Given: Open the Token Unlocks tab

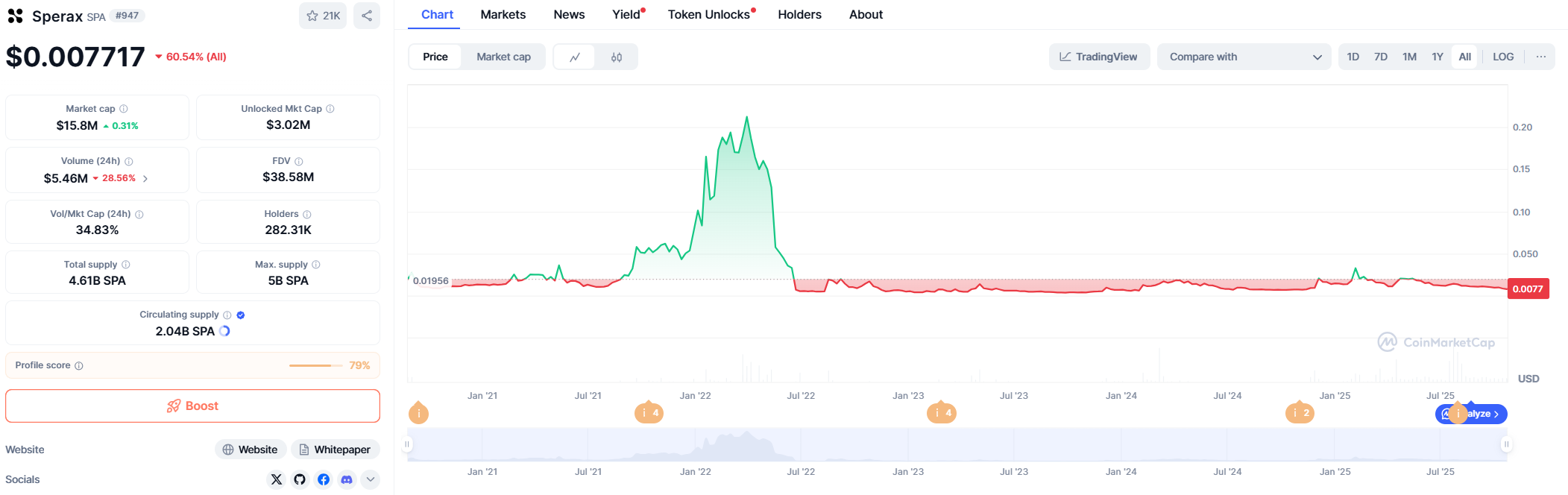Looking at the screenshot, I should [x=709, y=15].
